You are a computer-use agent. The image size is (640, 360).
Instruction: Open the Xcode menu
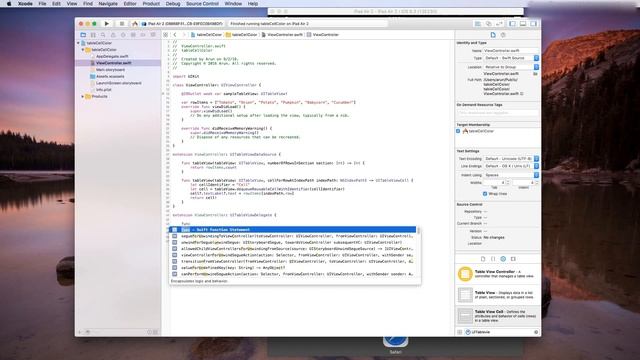click(x=25, y=4)
